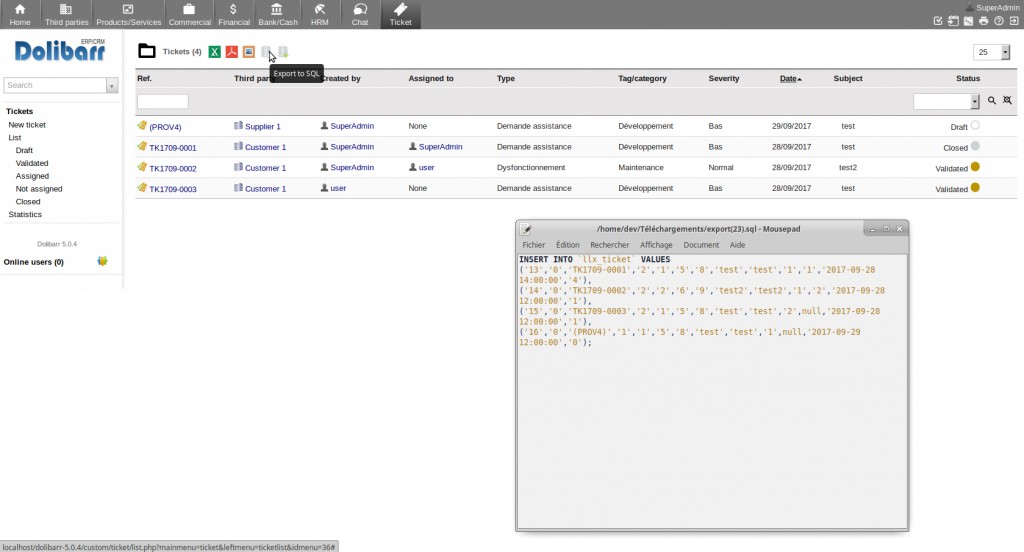Image resolution: width=1024 pixels, height=552 pixels.
Task: Click the Export to Excel icon
Action: pos(214,52)
